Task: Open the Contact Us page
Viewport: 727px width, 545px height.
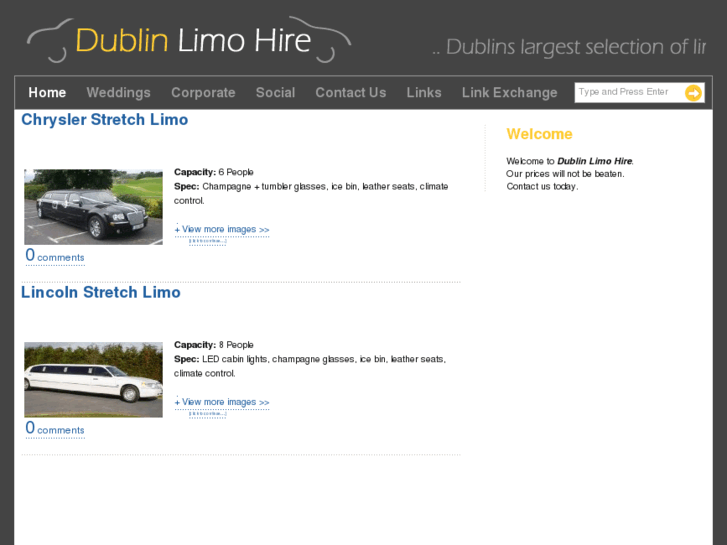Action: tap(351, 93)
